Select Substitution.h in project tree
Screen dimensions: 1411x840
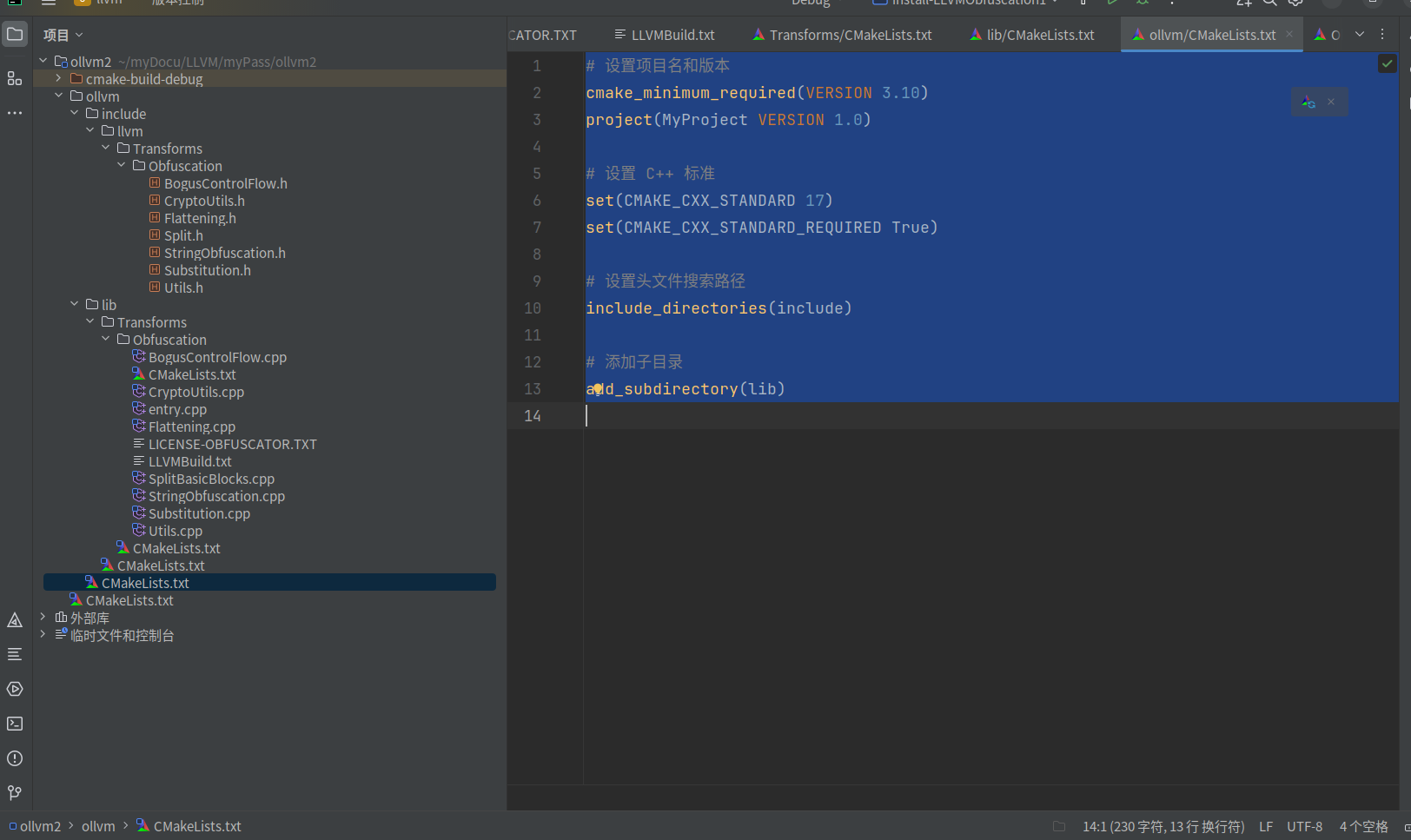pyautogui.click(x=200, y=270)
